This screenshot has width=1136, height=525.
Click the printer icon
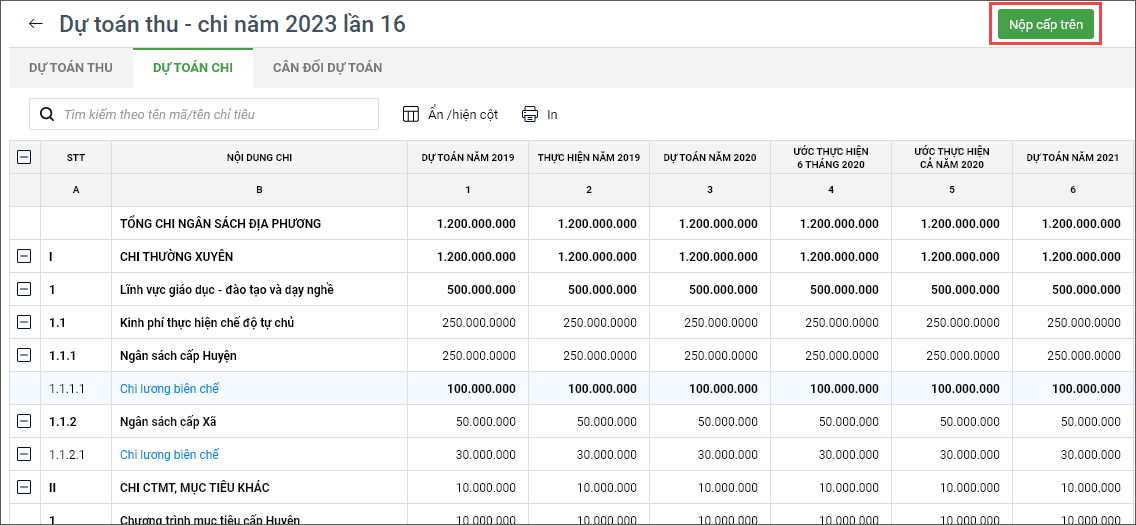pos(530,114)
